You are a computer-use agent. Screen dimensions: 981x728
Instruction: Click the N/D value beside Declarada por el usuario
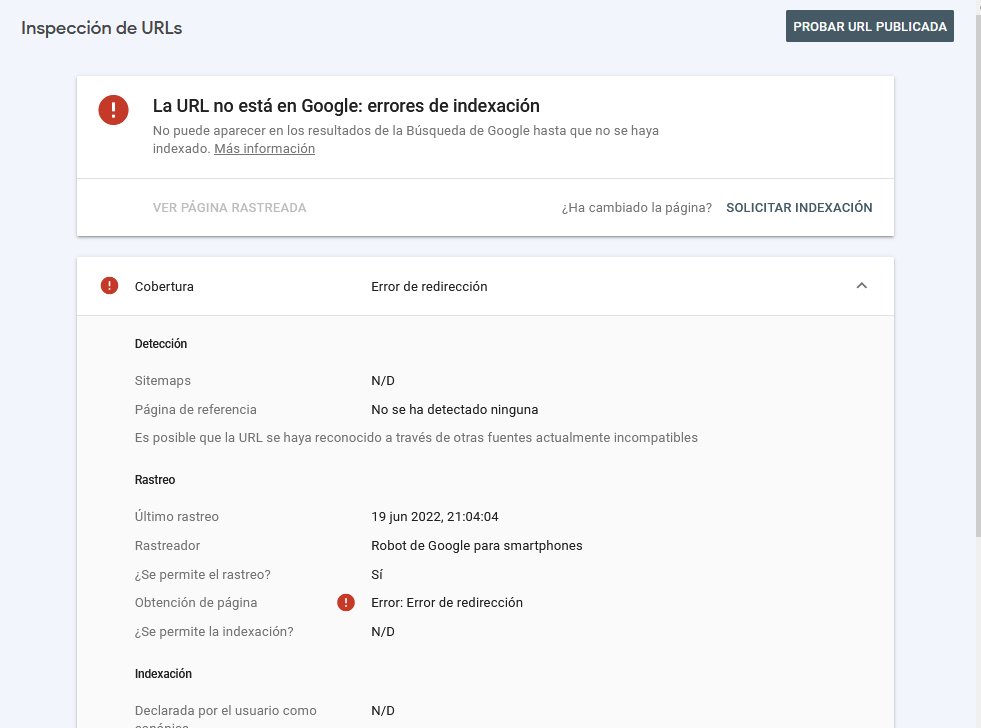(383, 710)
